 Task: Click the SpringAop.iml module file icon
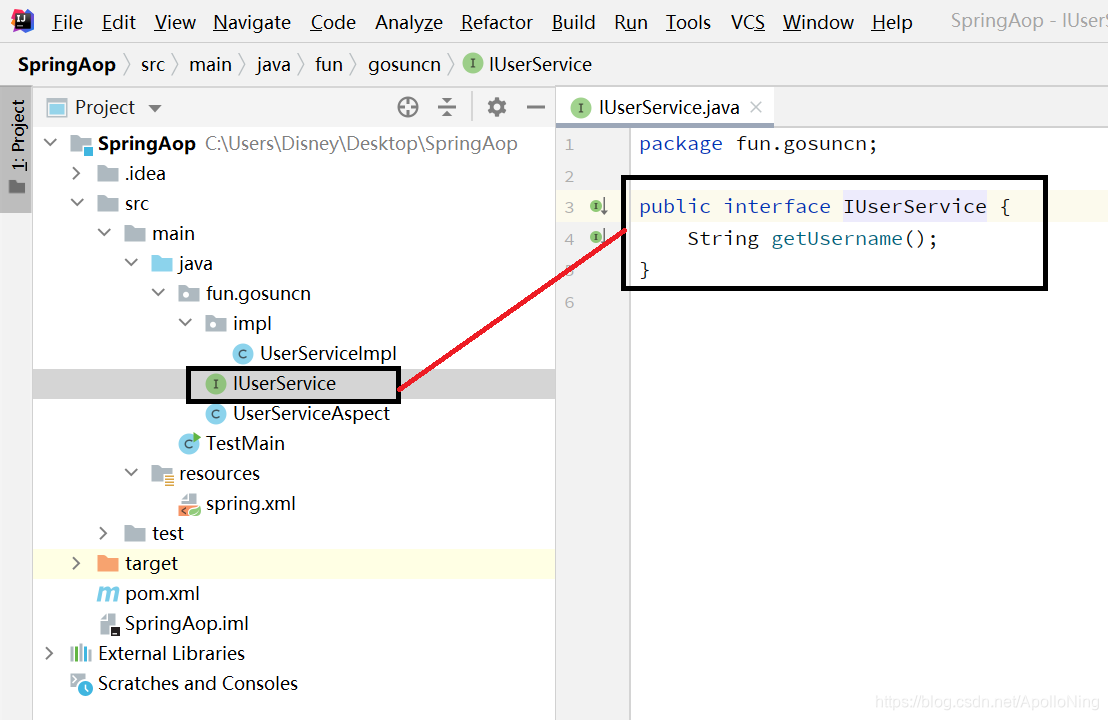pos(109,624)
